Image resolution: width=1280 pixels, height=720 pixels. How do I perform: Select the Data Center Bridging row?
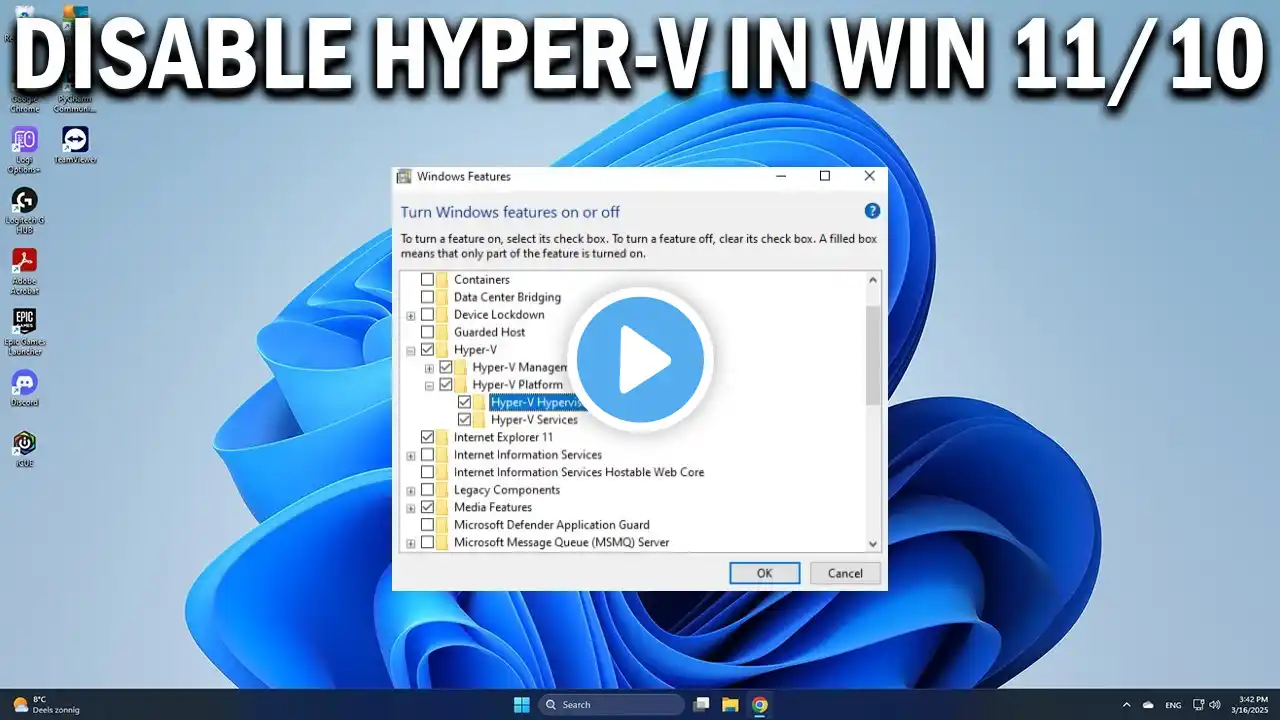(507, 297)
